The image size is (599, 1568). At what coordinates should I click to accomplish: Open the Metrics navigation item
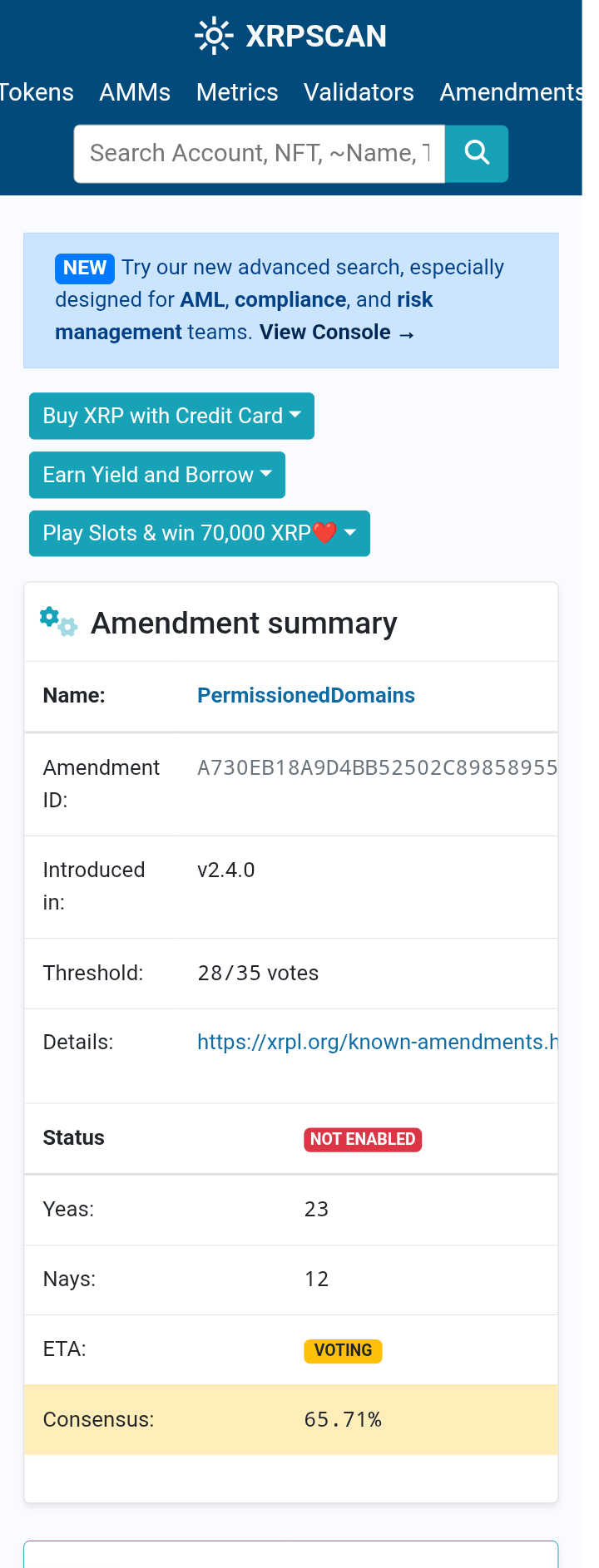click(x=237, y=92)
